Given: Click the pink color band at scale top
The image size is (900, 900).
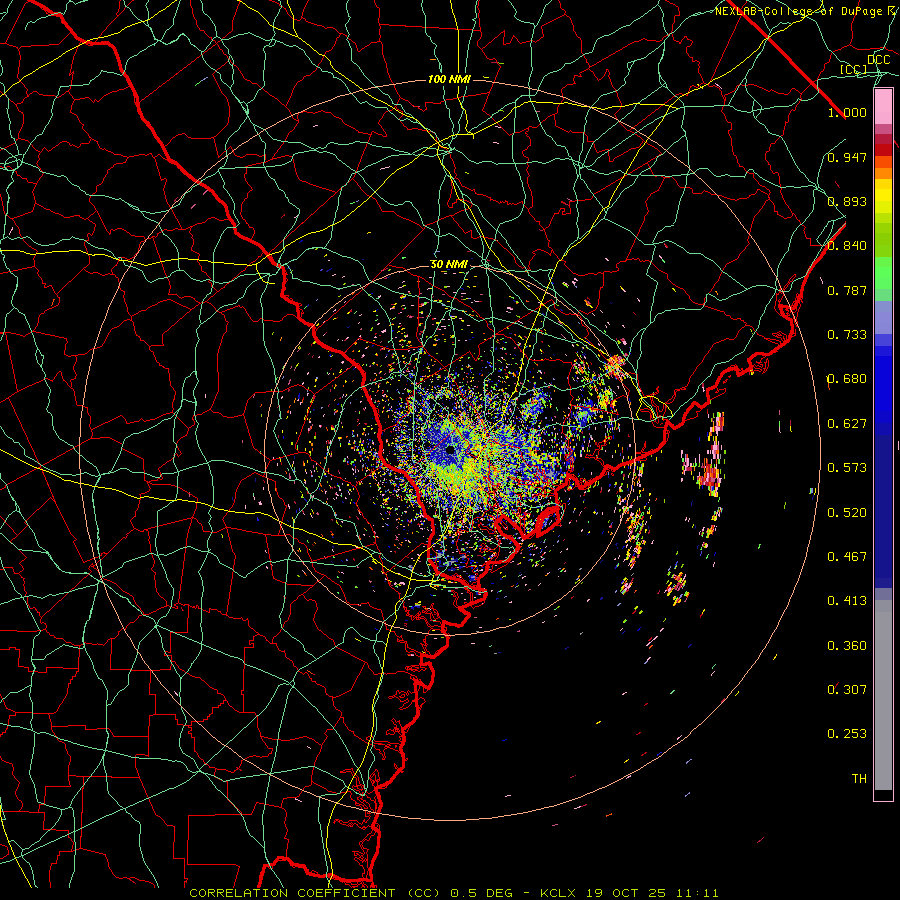Looking at the screenshot, I should (x=883, y=107).
